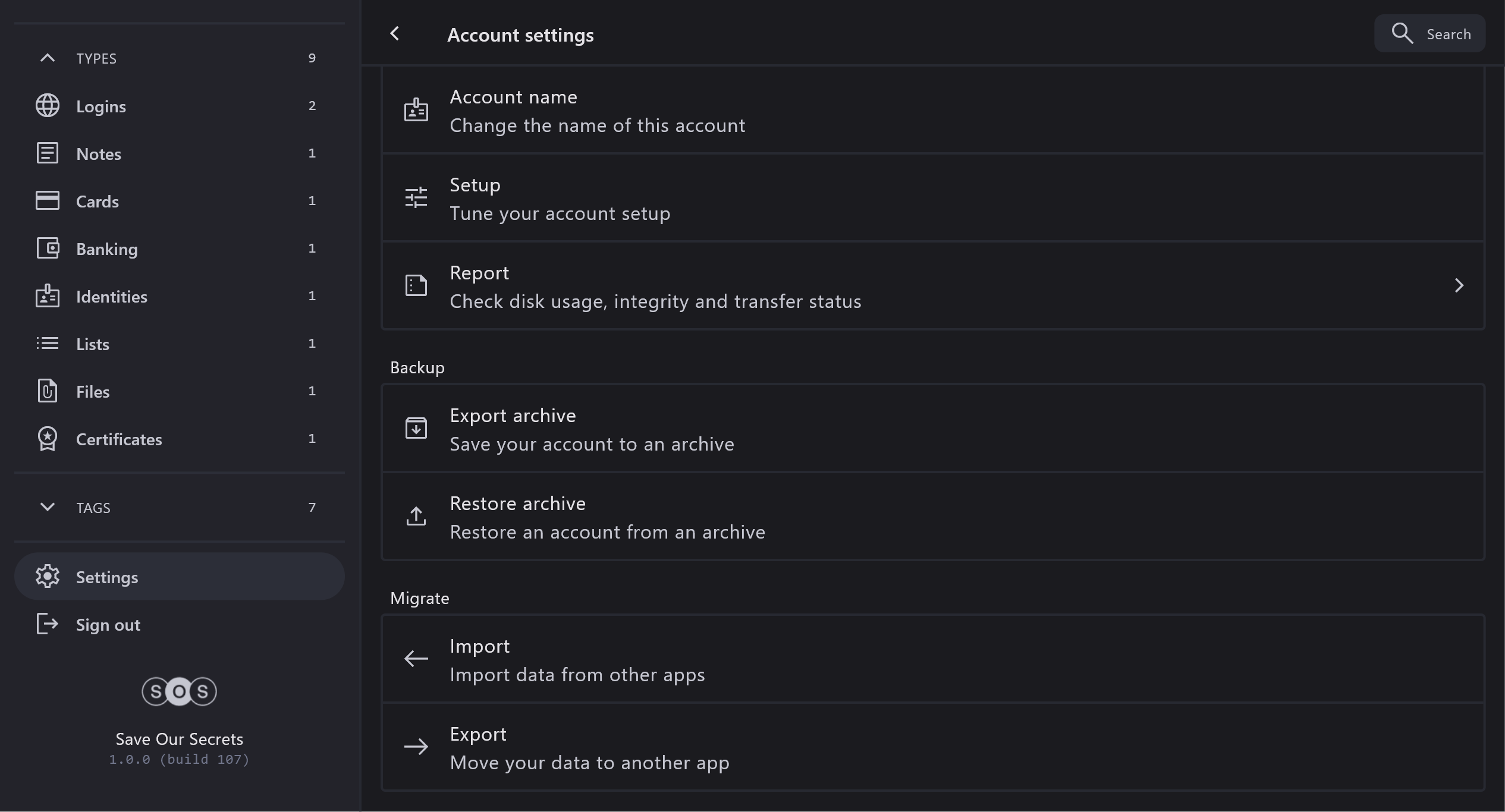Click the Logins globe icon
This screenshot has width=1505, height=812.
point(48,106)
